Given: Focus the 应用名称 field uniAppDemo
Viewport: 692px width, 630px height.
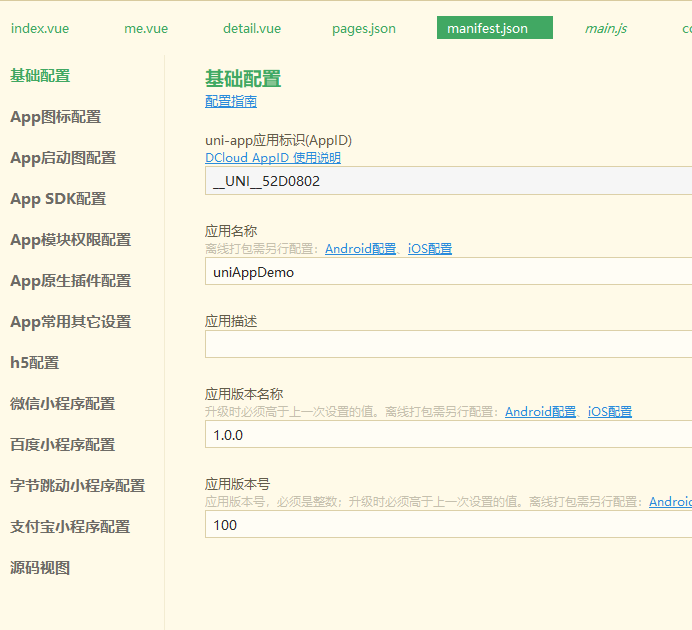Looking at the screenshot, I should (448, 271).
